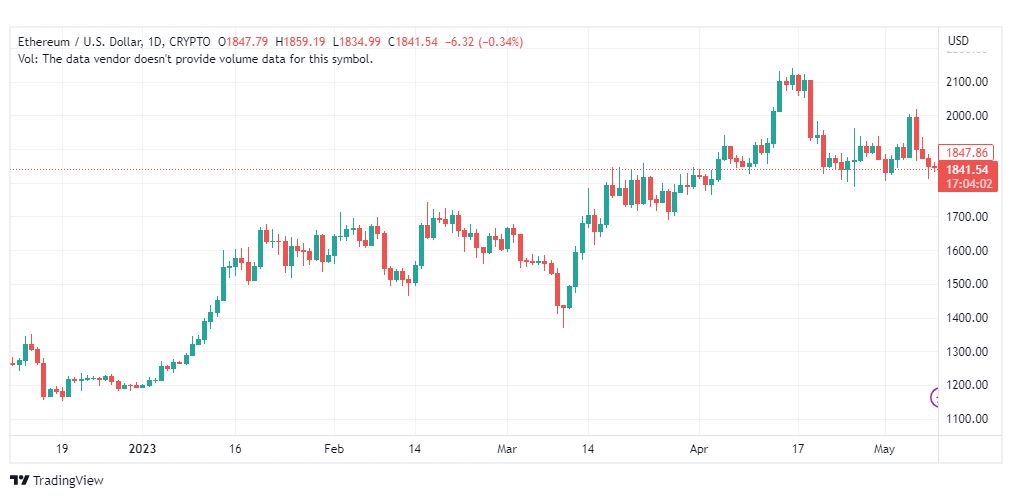Click the 17:04:02 bar countdown timer
This screenshot has height=498, width=1012.
click(966, 184)
